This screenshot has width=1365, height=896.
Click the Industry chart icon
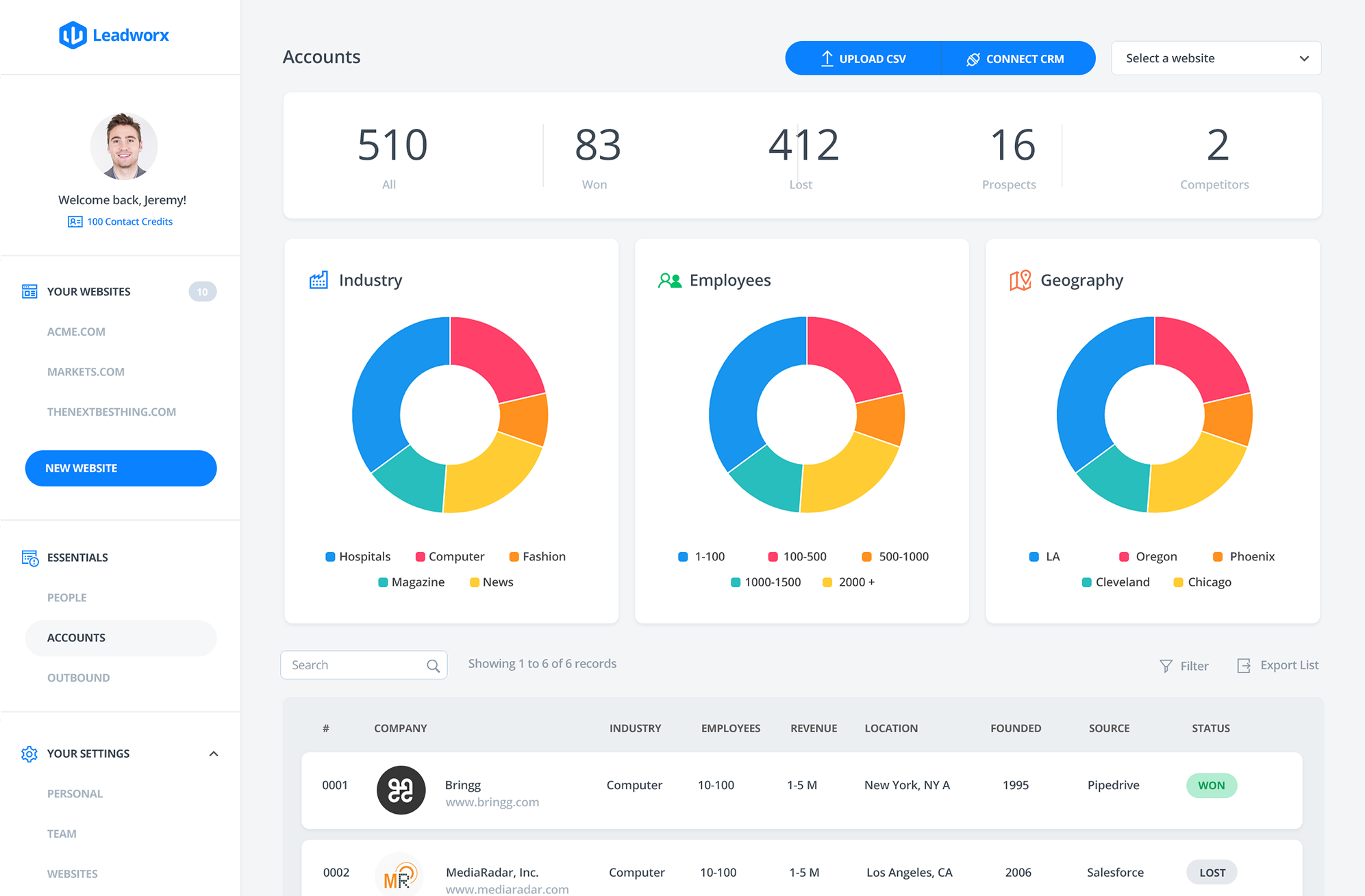click(318, 280)
